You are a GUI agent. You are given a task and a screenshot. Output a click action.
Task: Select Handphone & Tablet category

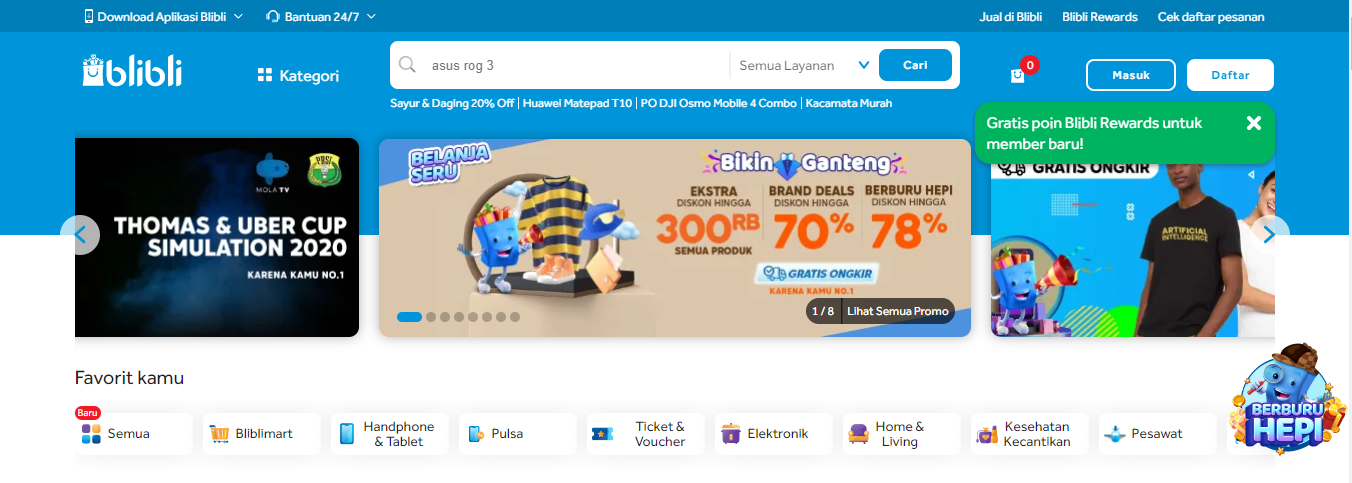pos(390,434)
